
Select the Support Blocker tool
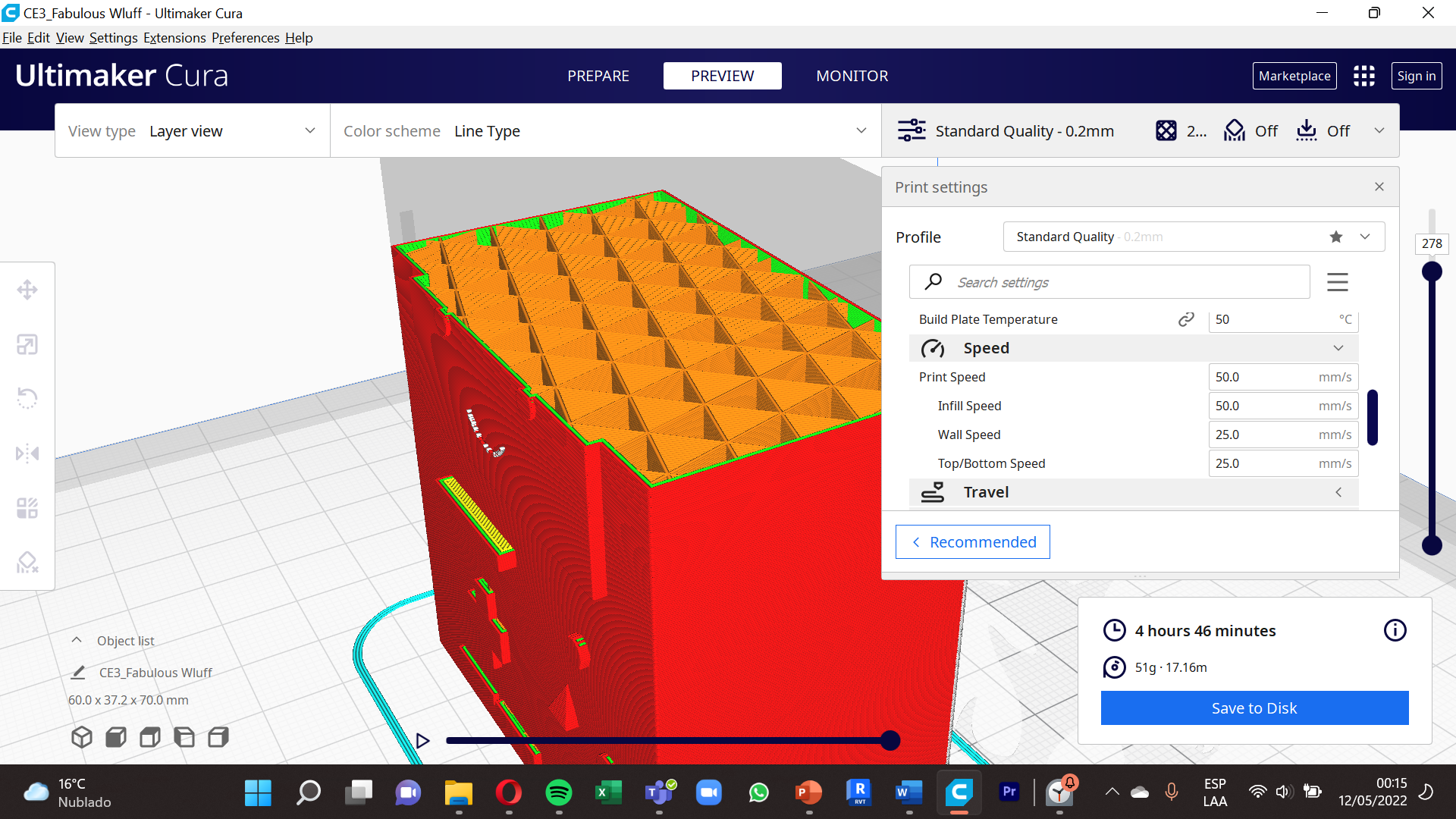[x=27, y=562]
